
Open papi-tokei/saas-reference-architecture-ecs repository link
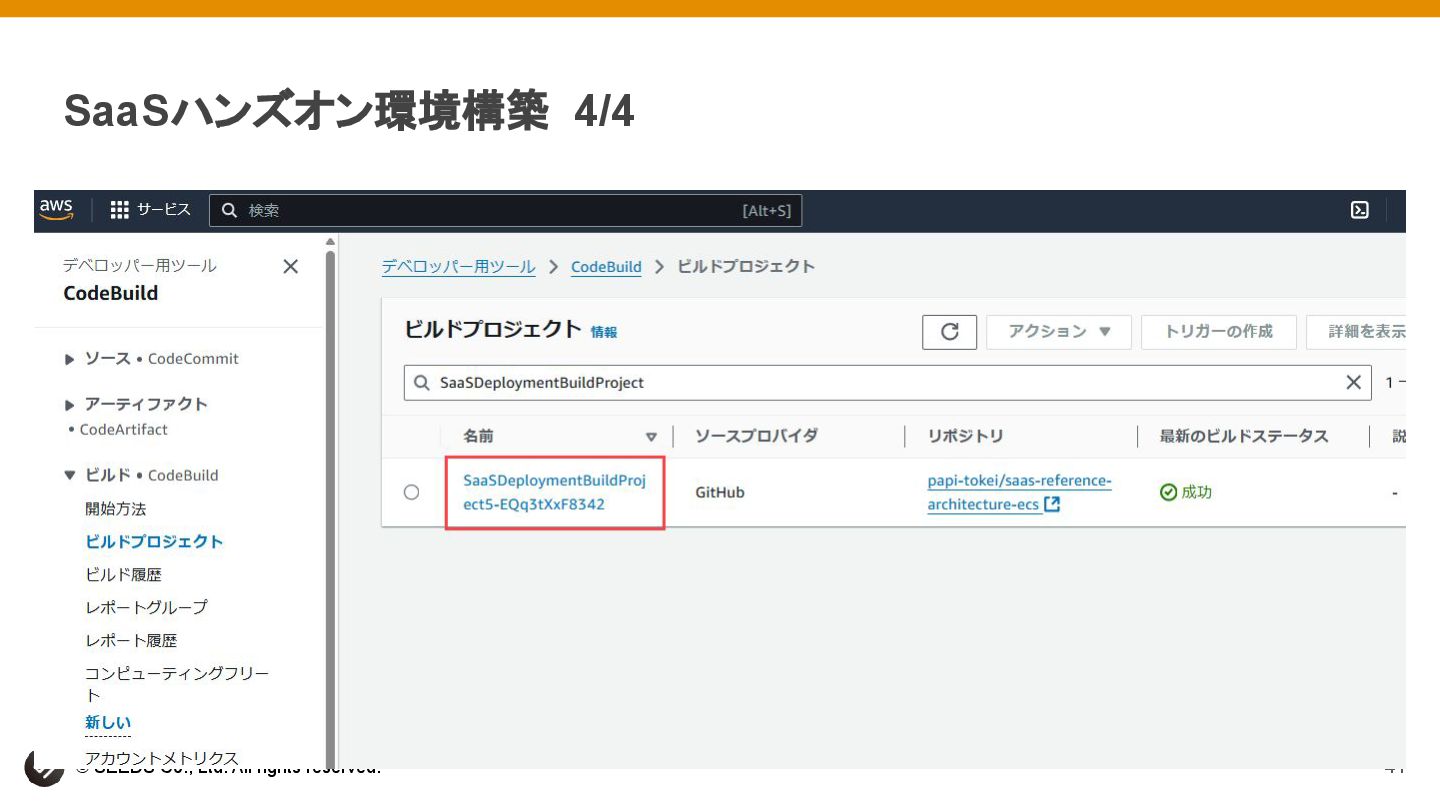tap(1019, 492)
